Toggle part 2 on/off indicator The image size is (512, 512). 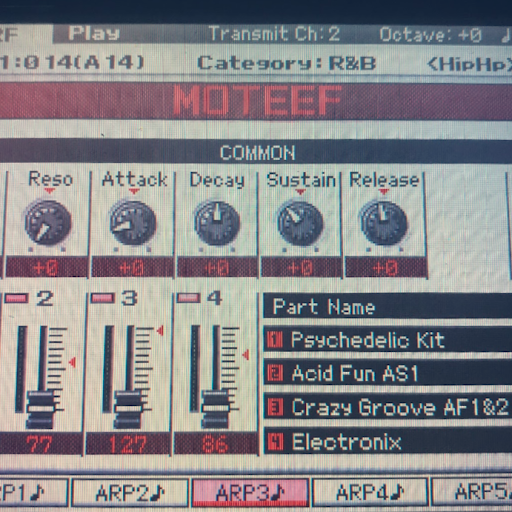pyautogui.click(x=16, y=298)
